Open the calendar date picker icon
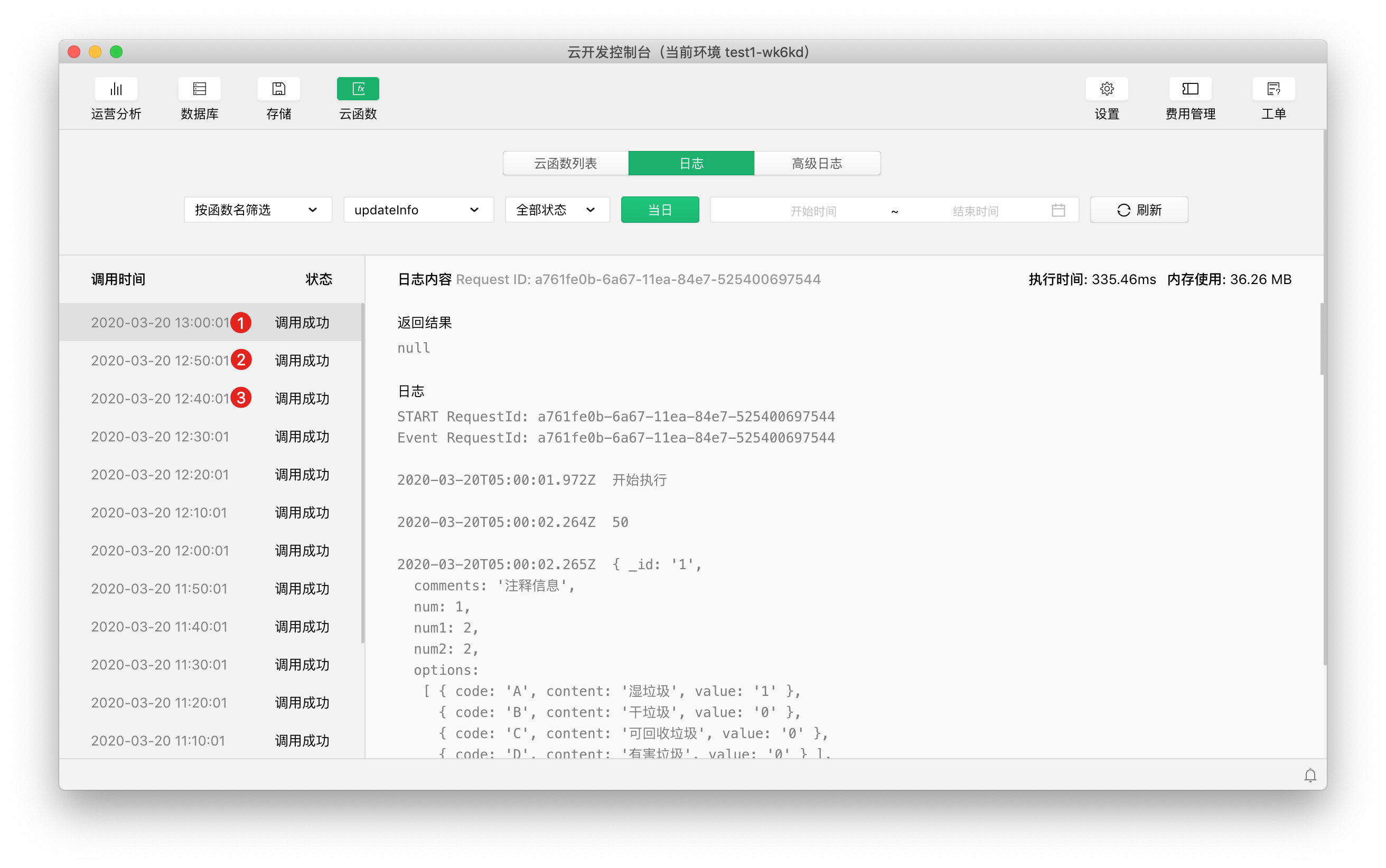The height and width of the screenshot is (868, 1386). click(1057, 210)
